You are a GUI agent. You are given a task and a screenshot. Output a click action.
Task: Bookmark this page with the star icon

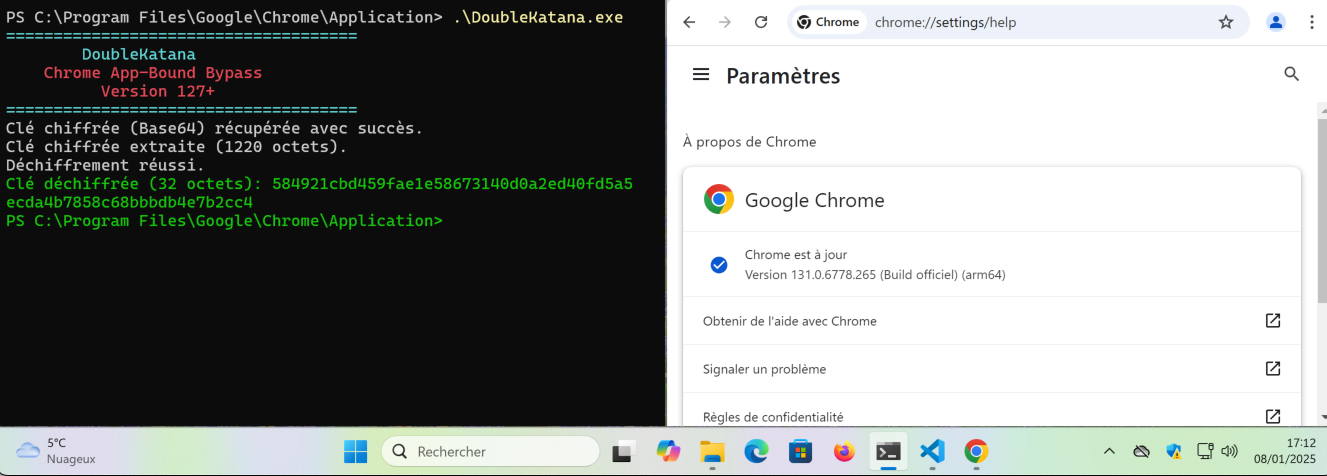click(1226, 22)
